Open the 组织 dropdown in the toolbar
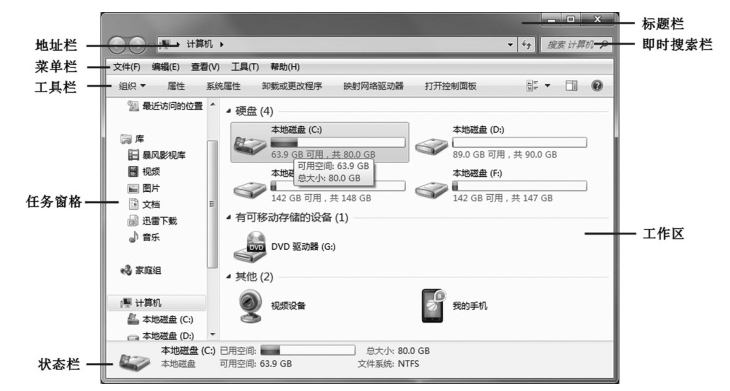 click(132, 86)
